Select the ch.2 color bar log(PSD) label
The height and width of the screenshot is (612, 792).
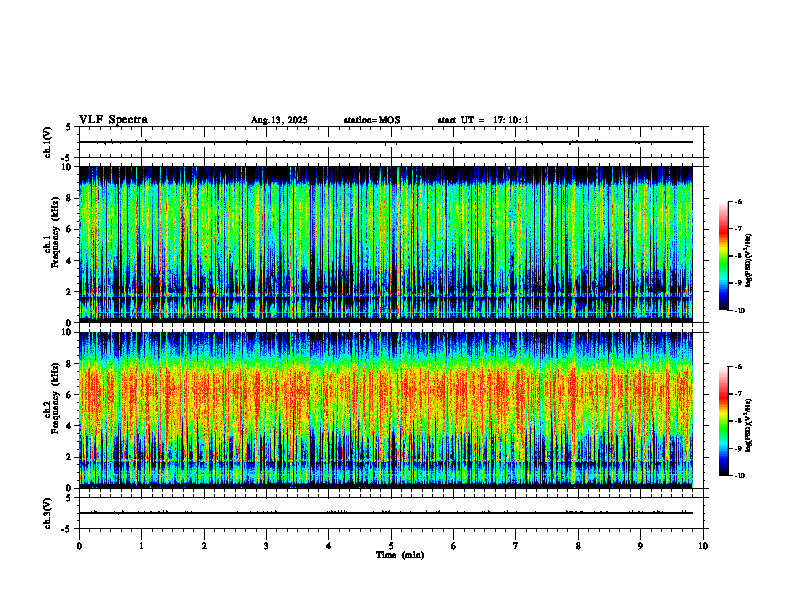coord(749,426)
